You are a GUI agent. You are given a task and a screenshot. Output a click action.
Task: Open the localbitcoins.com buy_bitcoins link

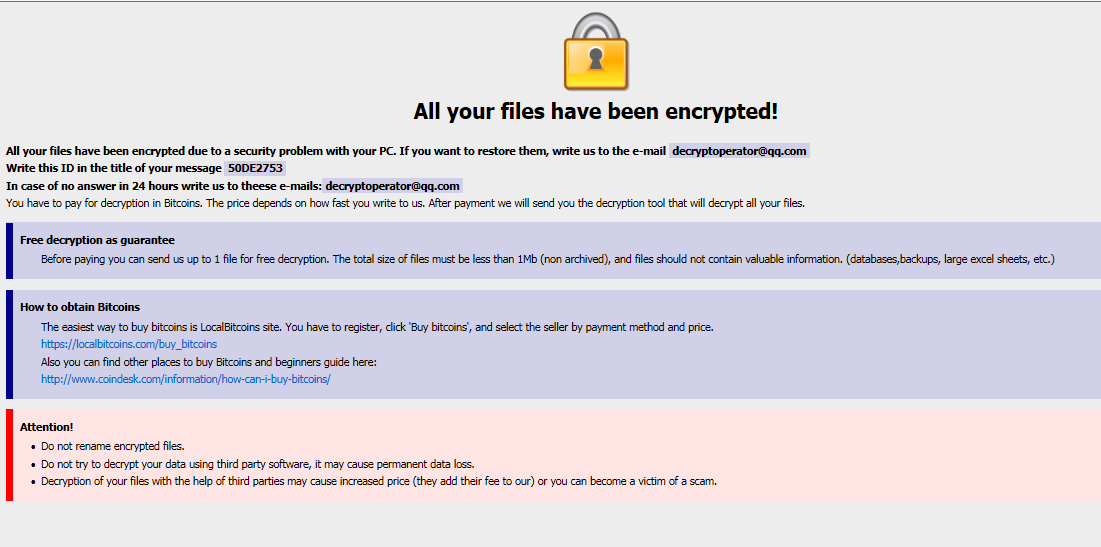(x=129, y=344)
